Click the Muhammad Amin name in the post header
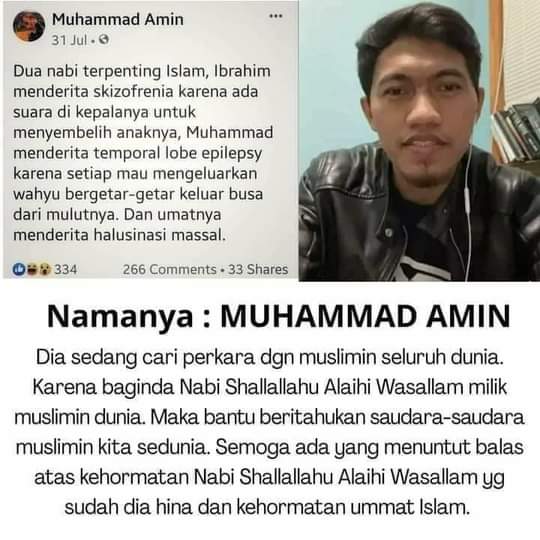This screenshot has height=540, width=540. (x=117, y=19)
